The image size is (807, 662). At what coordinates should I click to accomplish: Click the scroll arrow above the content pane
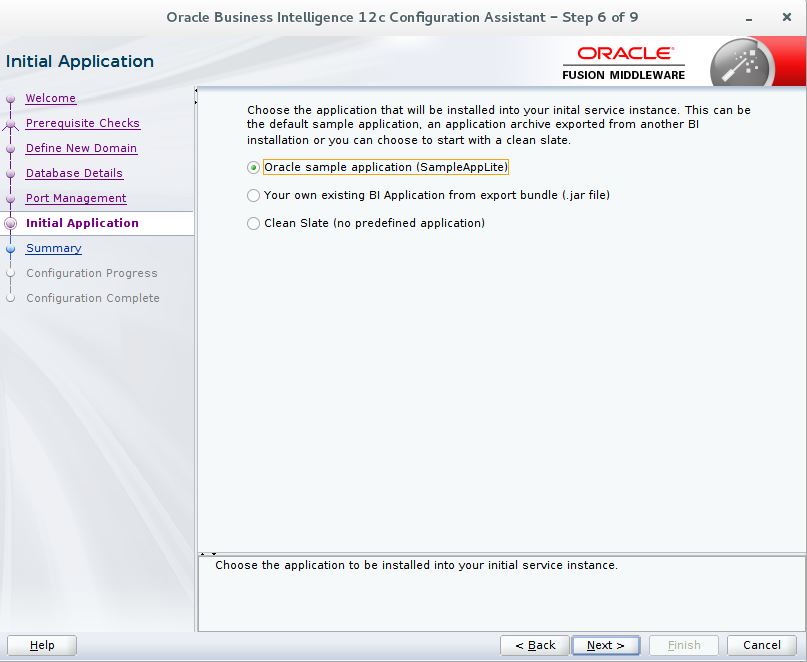click(x=197, y=92)
